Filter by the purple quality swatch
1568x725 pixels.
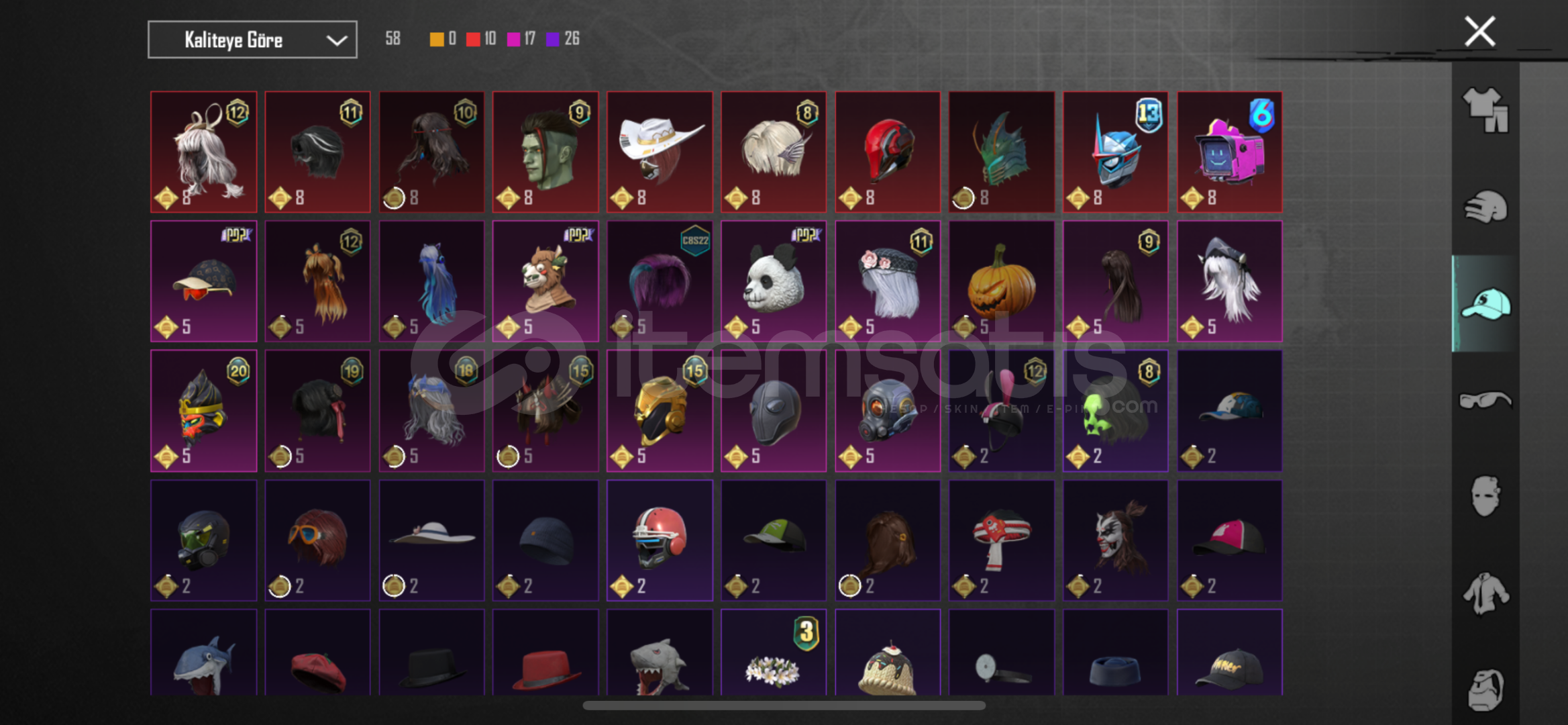click(553, 39)
